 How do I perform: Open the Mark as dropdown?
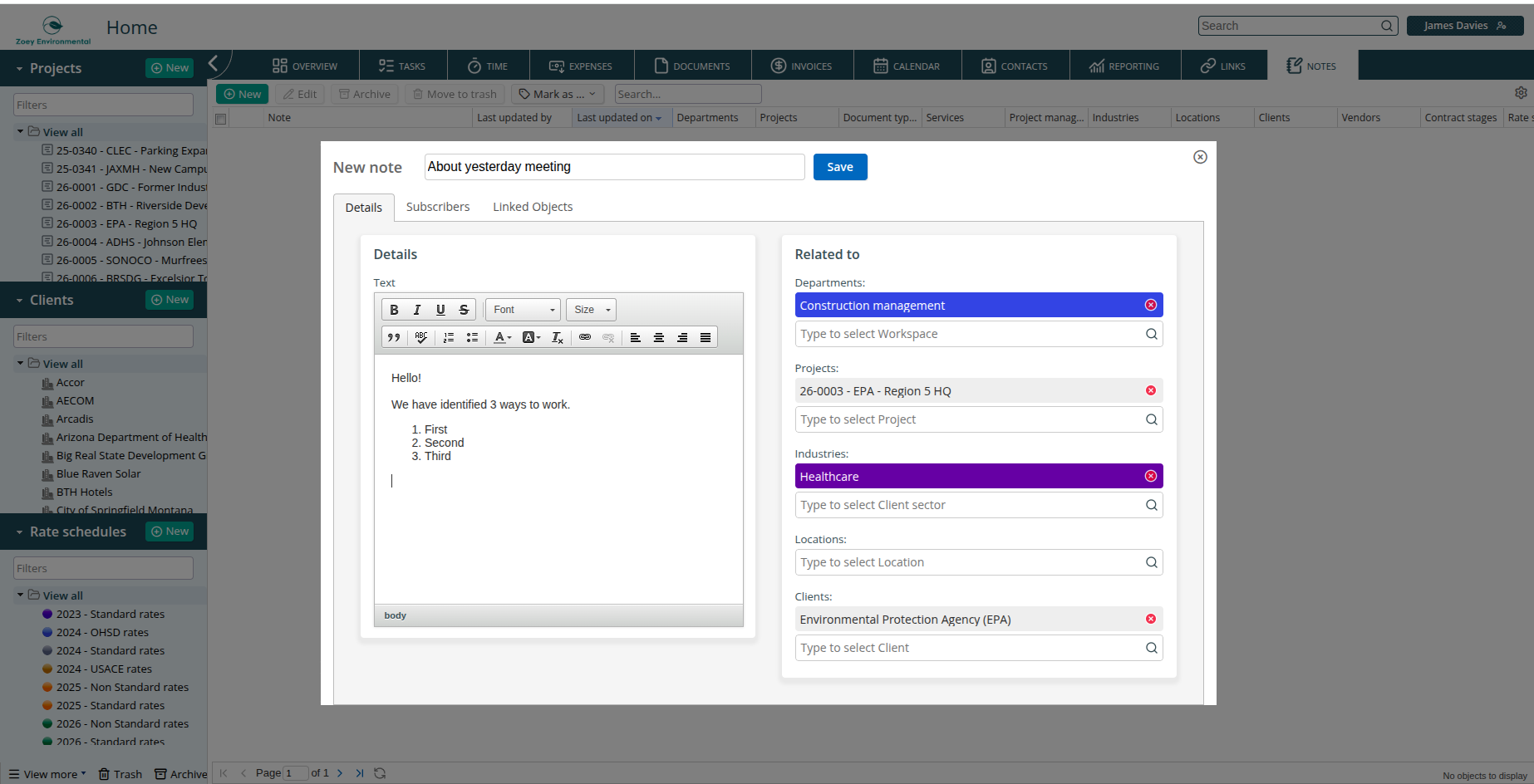coord(558,94)
